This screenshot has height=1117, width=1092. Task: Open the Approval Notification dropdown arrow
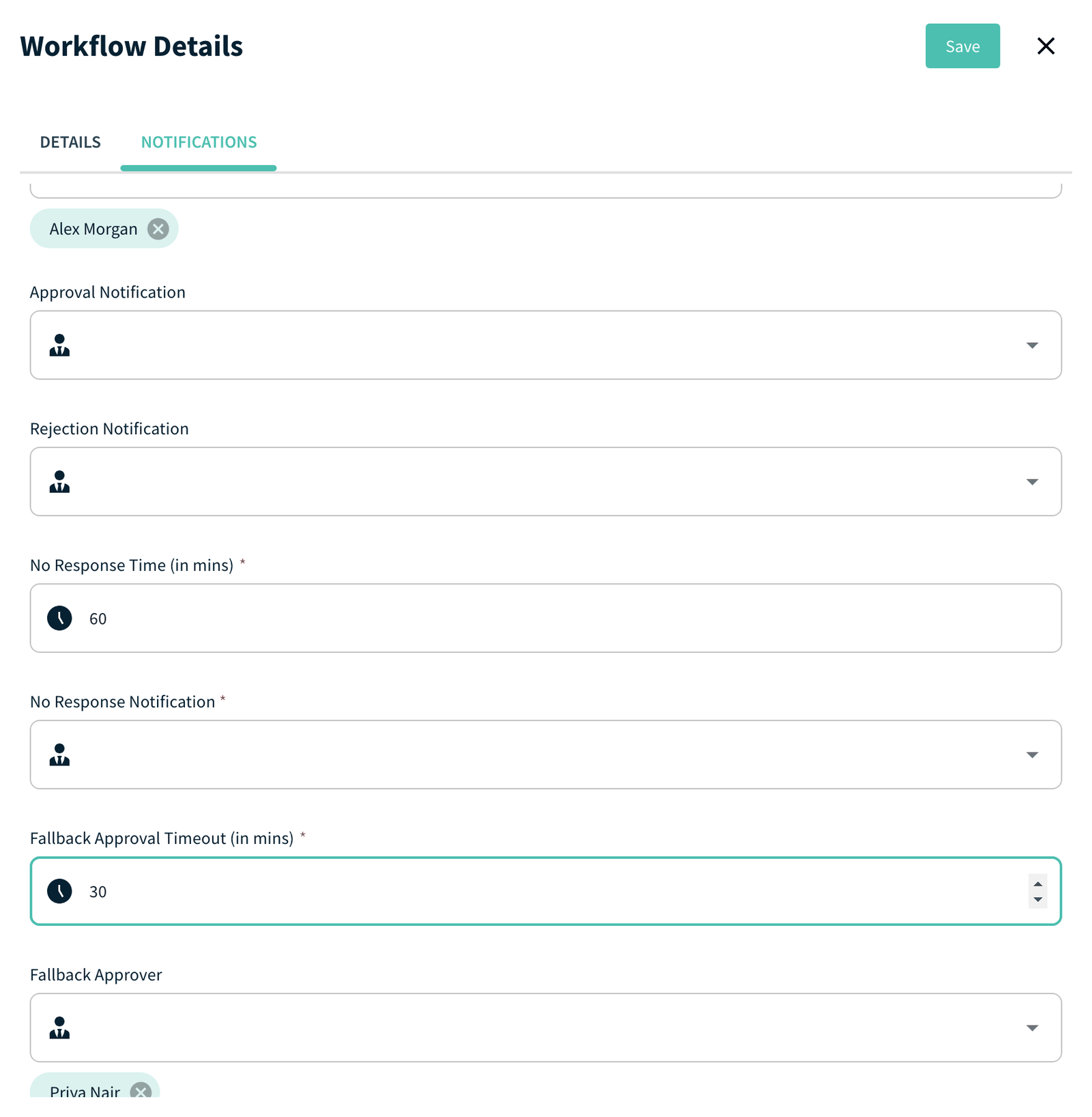1032,345
